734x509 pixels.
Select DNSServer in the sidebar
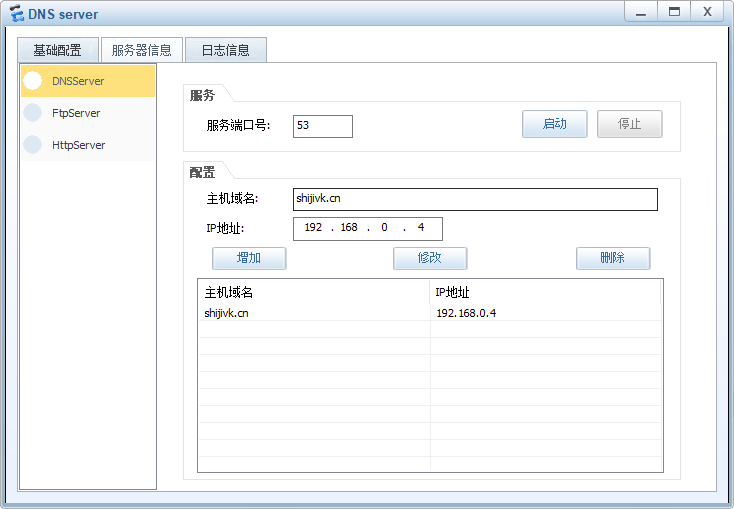click(x=88, y=81)
